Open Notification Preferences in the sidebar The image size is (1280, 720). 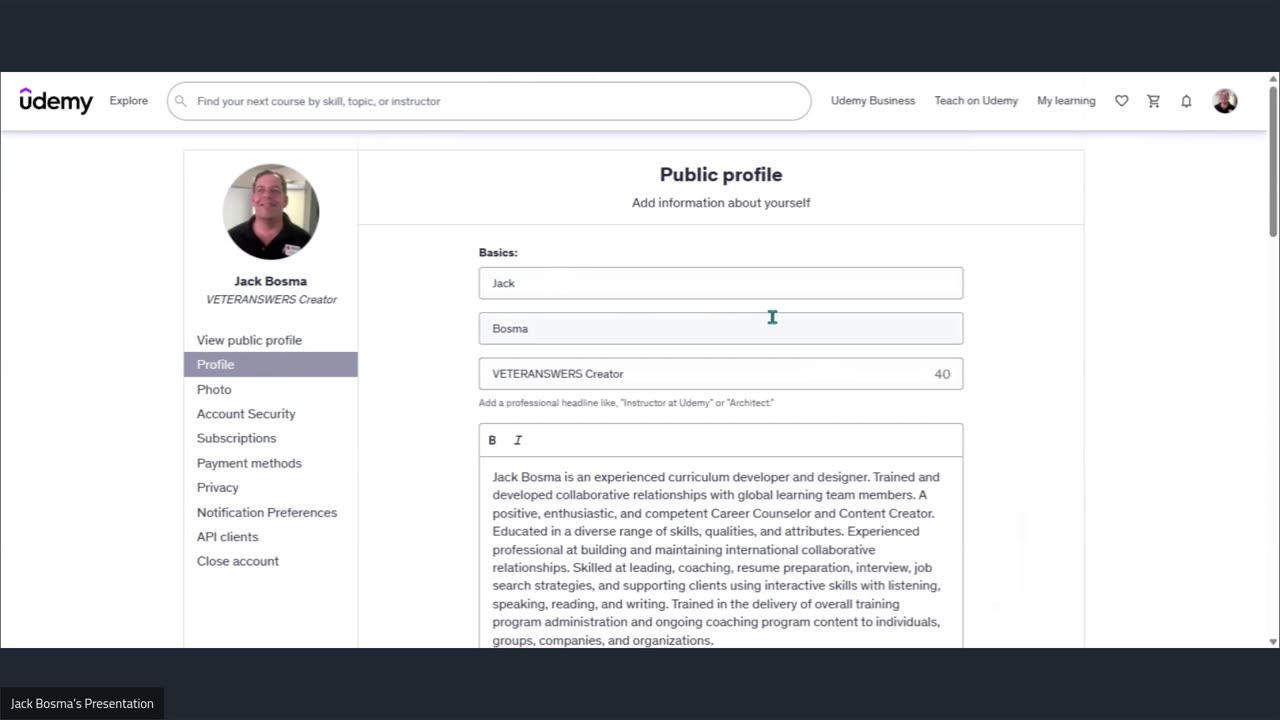267,512
